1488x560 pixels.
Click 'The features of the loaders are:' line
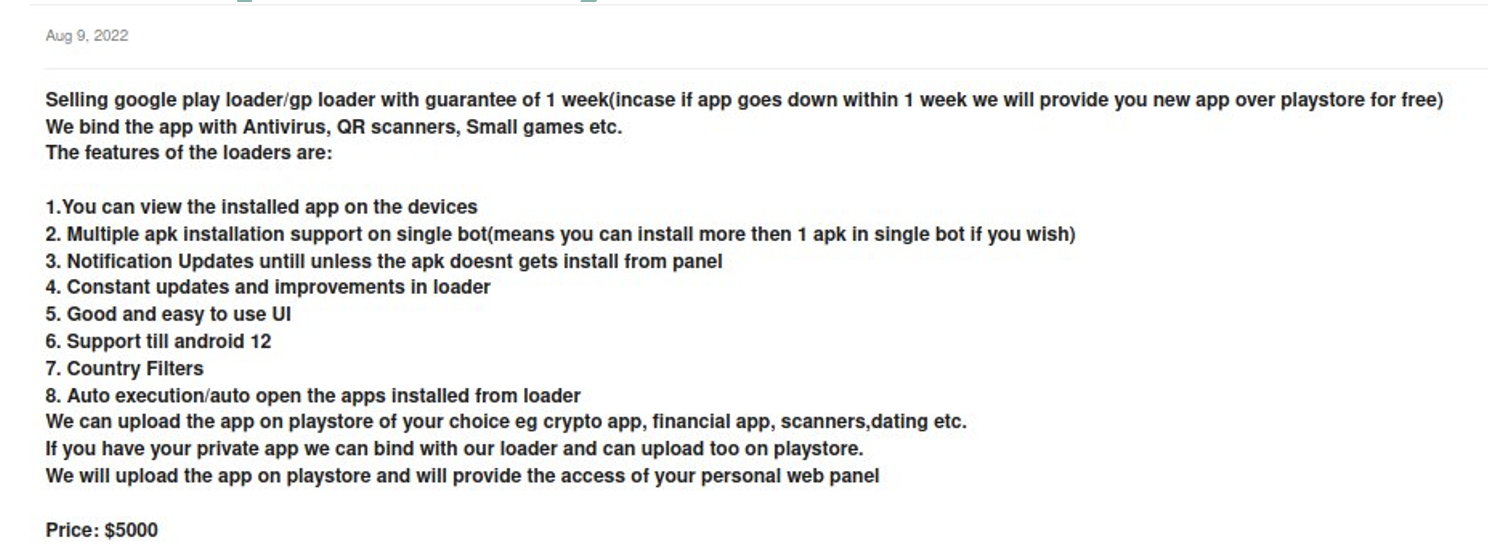tap(189, 155)
